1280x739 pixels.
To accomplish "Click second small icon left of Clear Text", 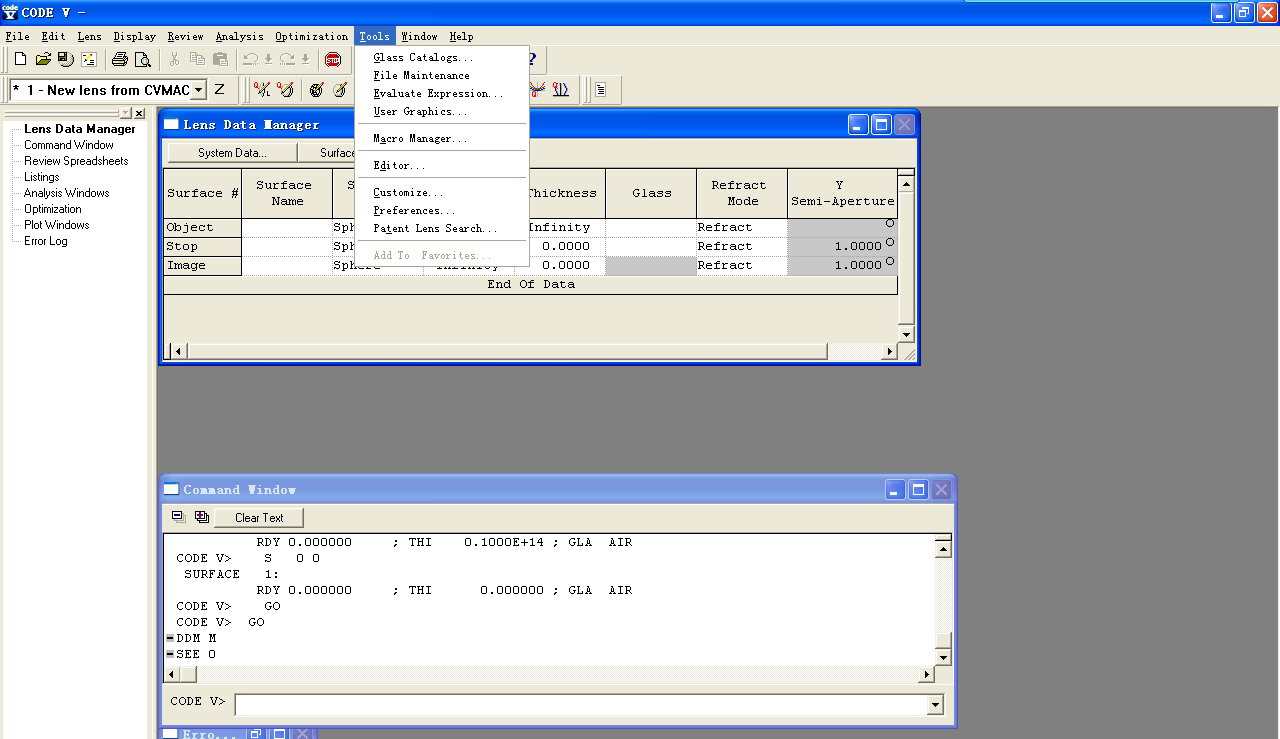I will (x=201, y=517).
